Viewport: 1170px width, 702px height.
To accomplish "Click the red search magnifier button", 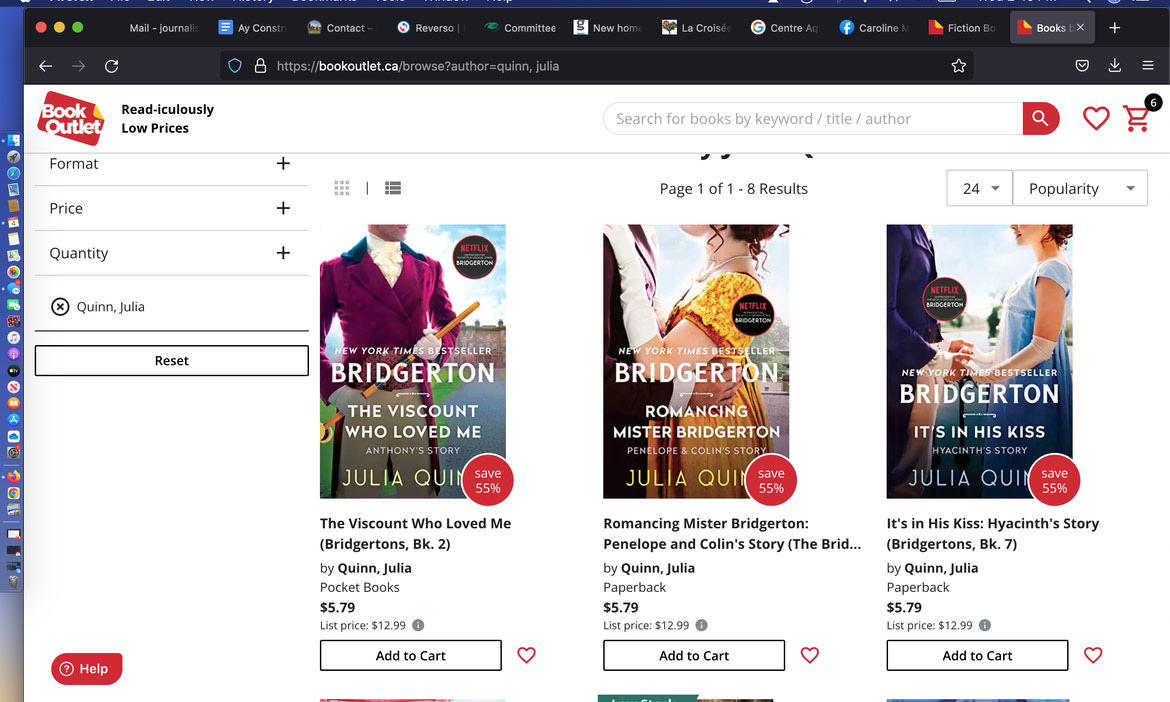I will click(1040, 118).
